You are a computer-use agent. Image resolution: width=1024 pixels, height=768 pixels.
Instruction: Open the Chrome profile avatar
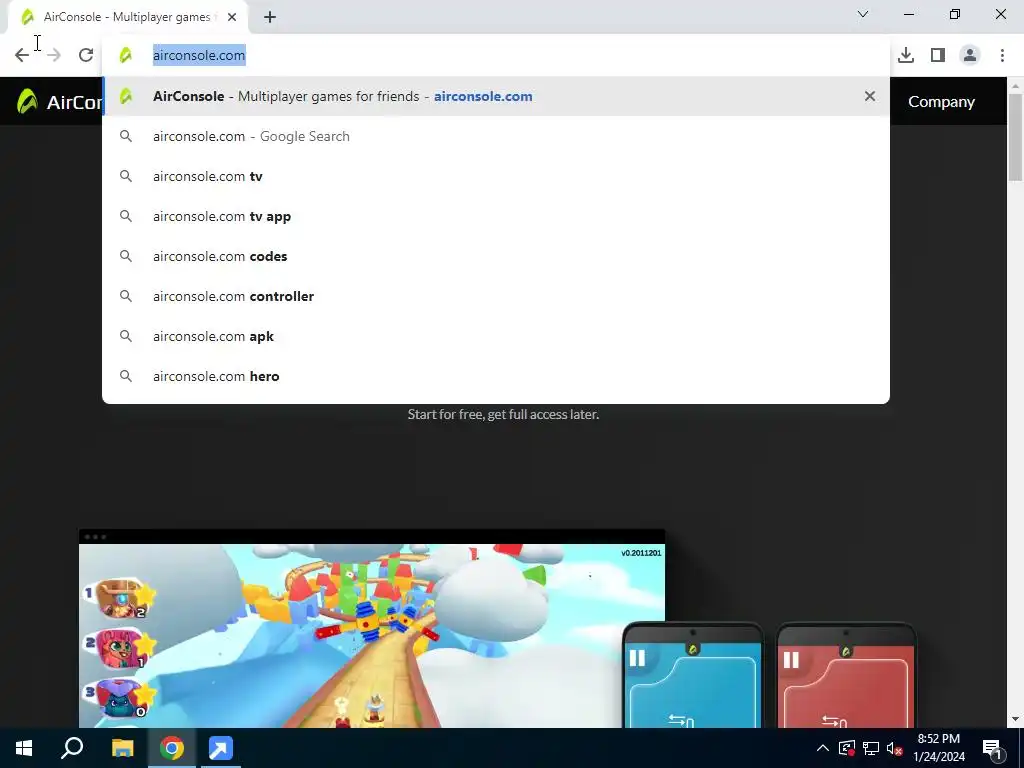(x=970, y=56)
